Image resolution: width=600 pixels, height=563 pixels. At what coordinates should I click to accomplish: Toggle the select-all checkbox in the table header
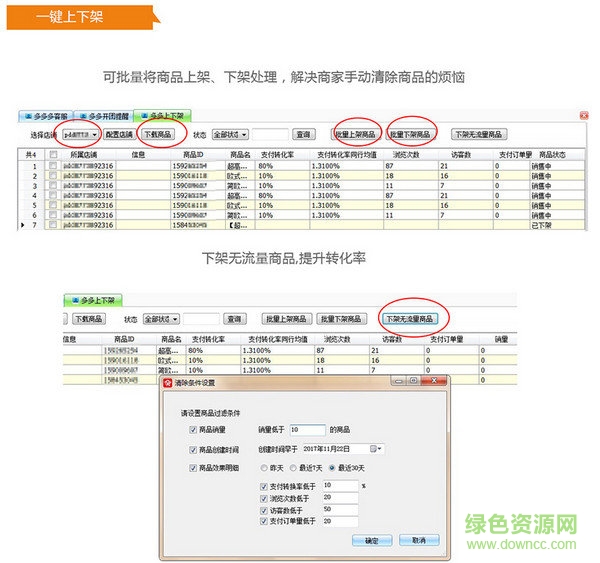click(53, 154)
